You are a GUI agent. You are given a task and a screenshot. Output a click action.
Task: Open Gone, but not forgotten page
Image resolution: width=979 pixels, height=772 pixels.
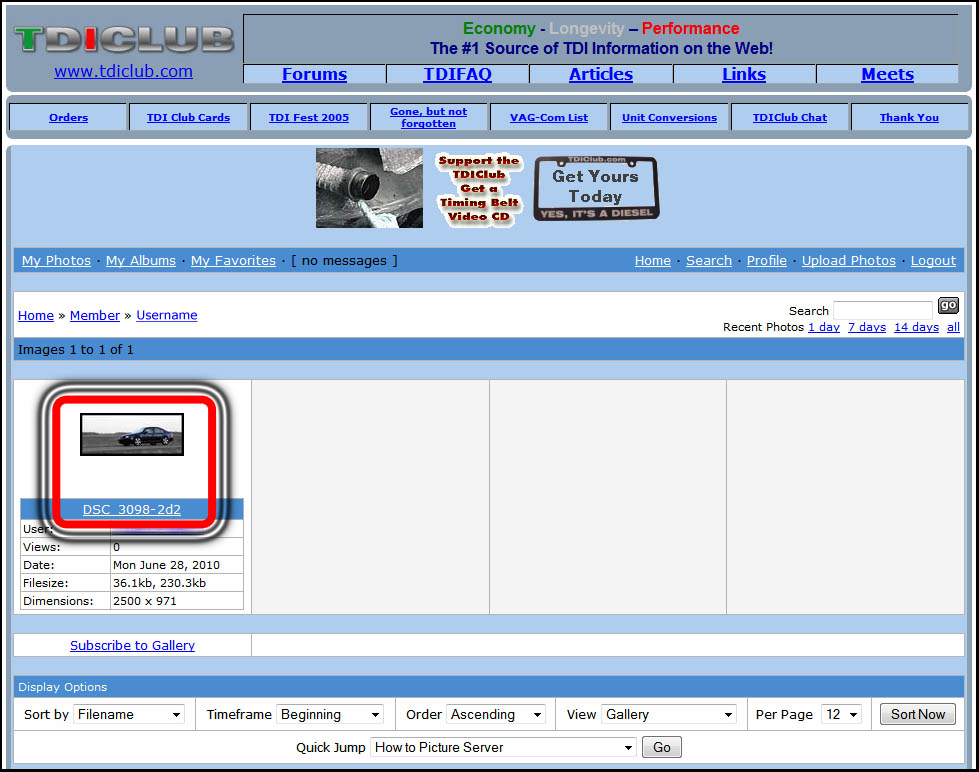428,117
